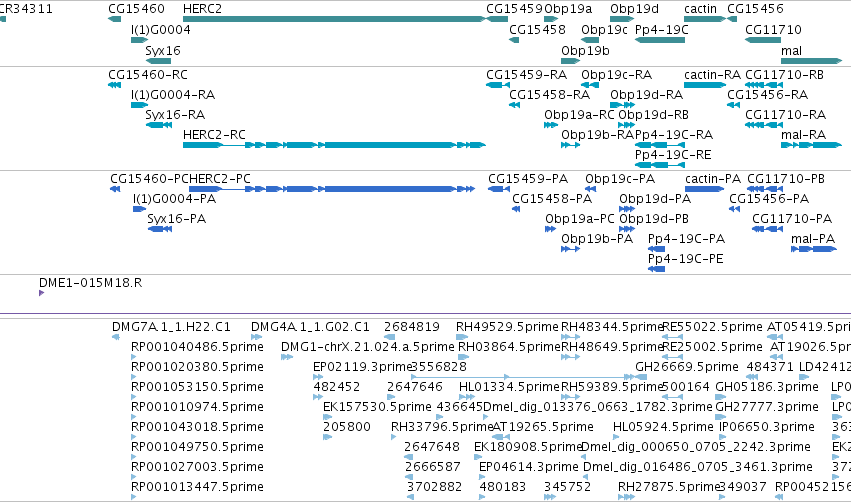Select the CG15456 gene label

click(x=755, y=9)
